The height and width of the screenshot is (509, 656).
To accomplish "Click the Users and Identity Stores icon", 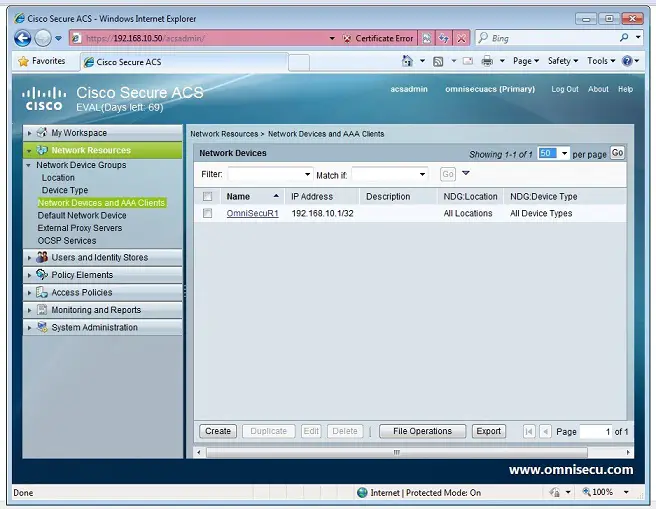I will click(42, 257).
